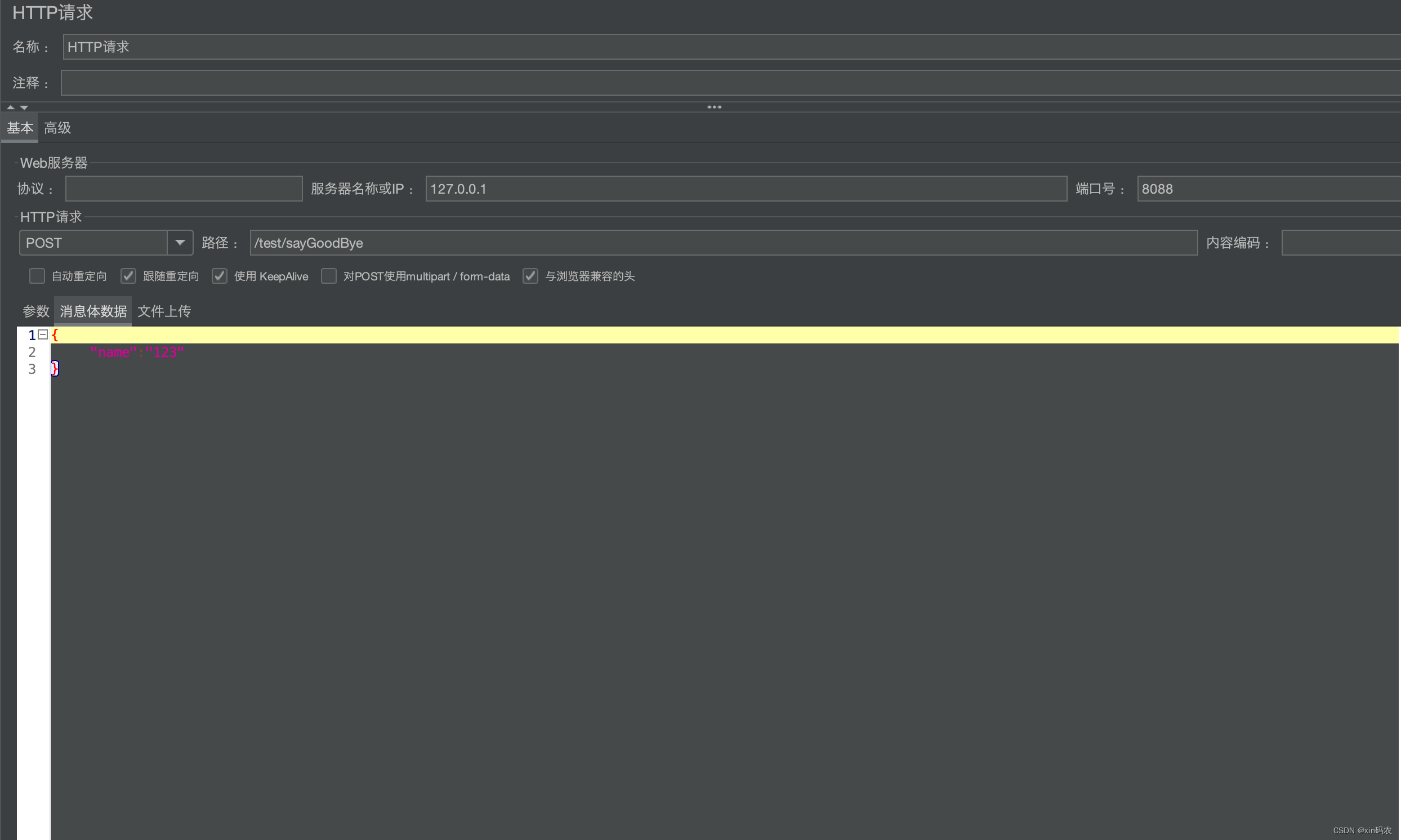
Task: Open the 参数 tab
Action: [x=35, y=311]
